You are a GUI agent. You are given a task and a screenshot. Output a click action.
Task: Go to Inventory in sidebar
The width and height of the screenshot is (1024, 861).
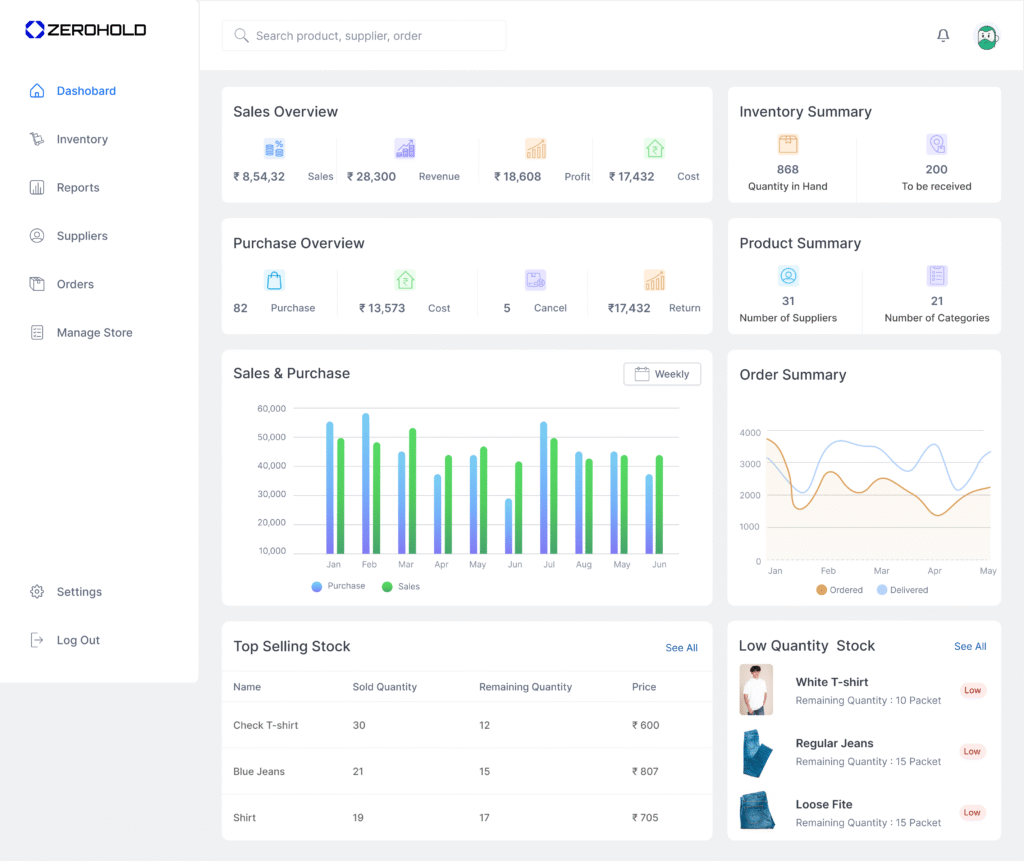pyautogui.click(x=82, y=139)
